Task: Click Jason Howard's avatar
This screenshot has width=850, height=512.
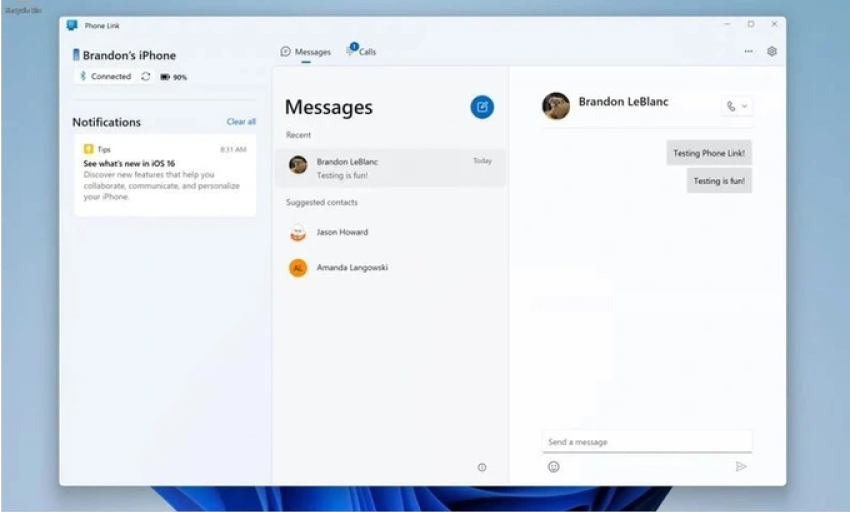Action: coord(298,233)
